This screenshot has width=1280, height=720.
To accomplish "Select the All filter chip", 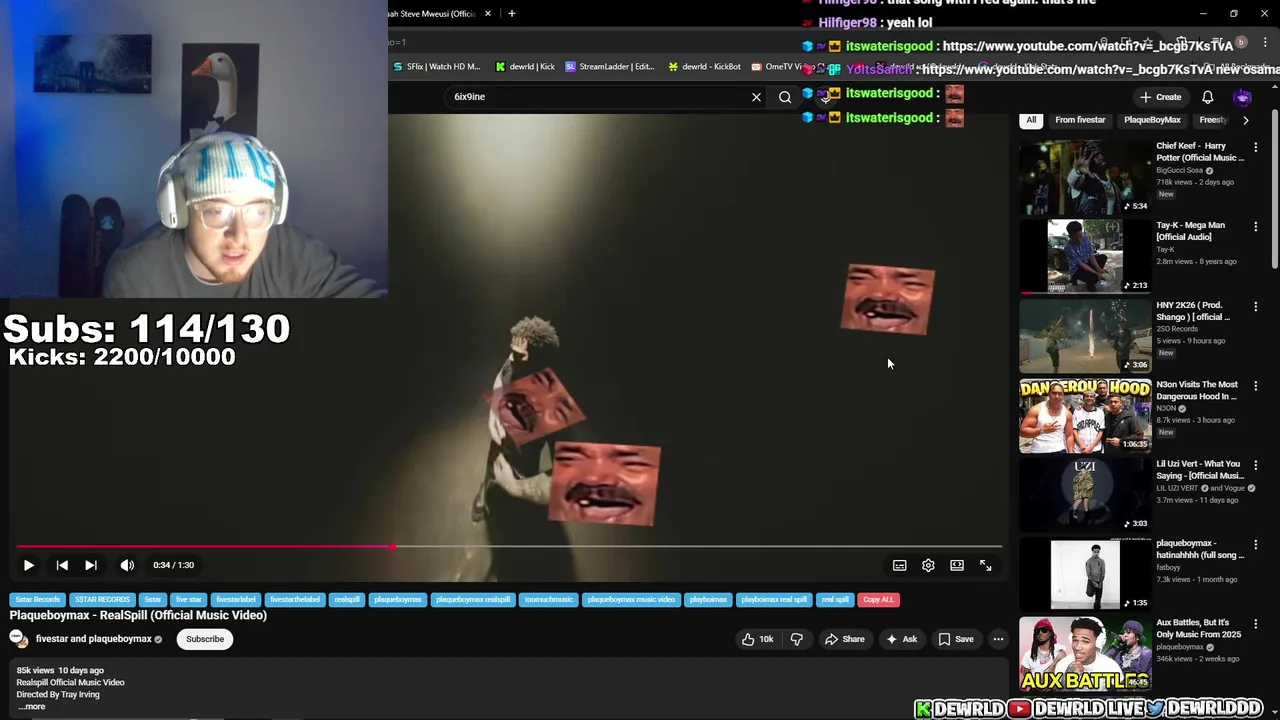I will (x=1031, y=120).
